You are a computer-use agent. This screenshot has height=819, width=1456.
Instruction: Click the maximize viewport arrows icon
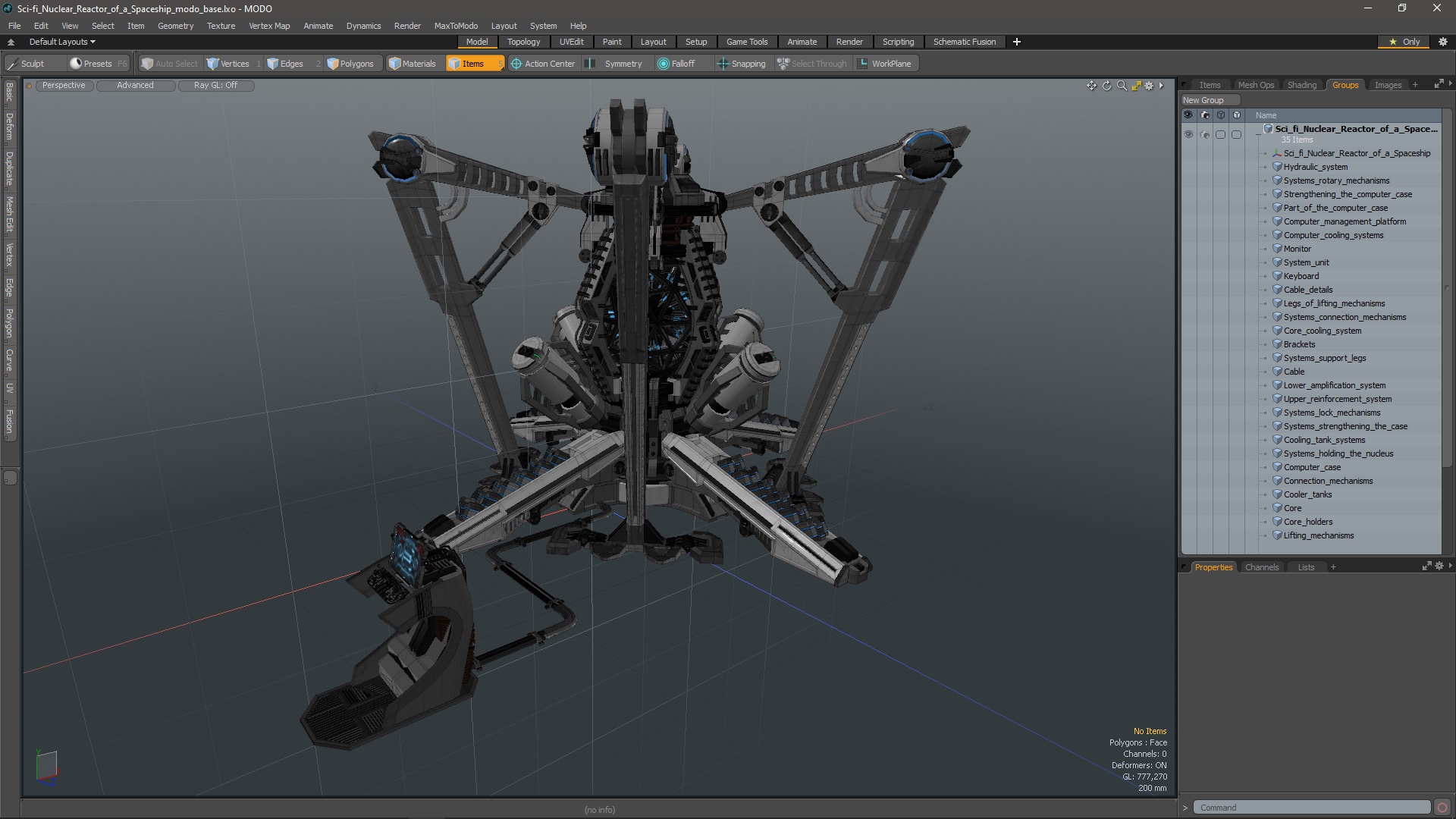pos(1136,86)
